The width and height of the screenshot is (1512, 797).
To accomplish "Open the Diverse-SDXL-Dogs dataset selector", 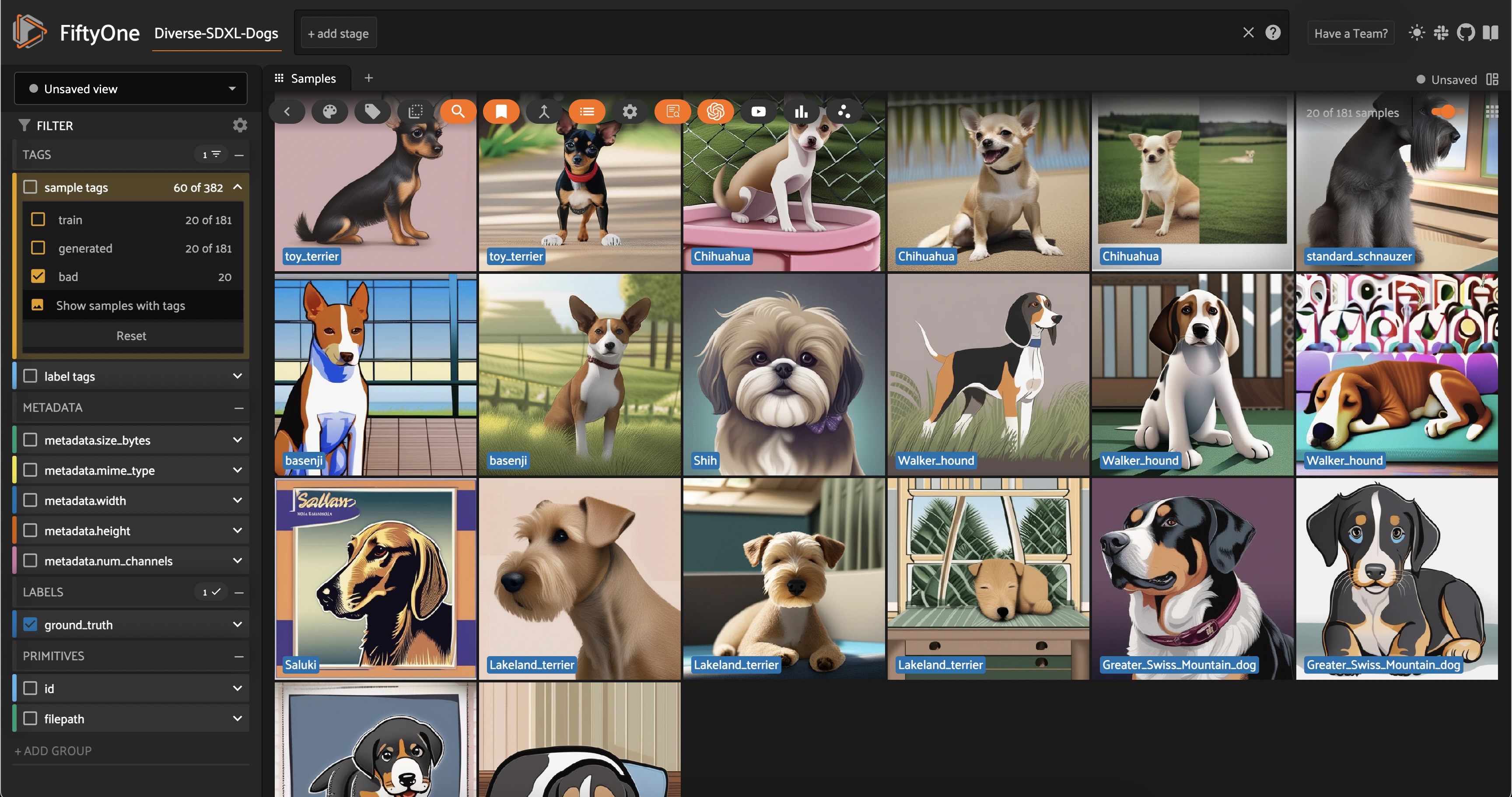I will [216, 33].
